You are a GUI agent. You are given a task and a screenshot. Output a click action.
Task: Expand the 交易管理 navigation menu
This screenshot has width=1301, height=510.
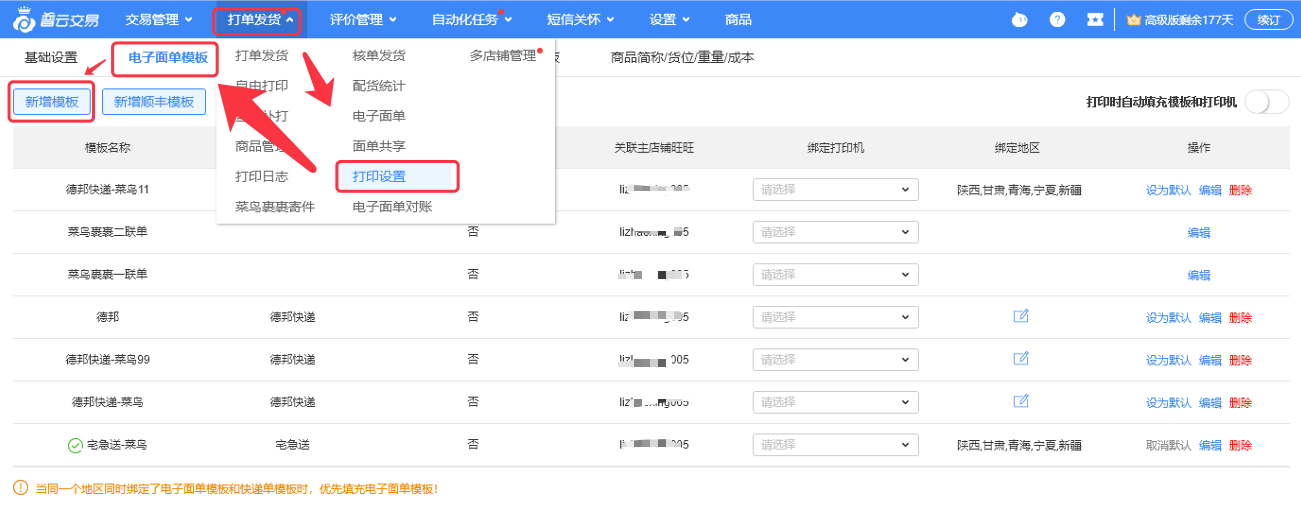coord(159,19)
